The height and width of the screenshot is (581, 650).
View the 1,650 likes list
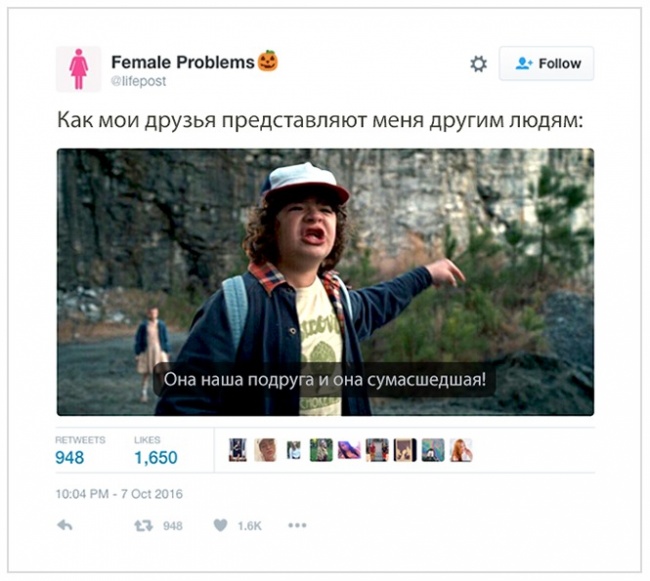tap(156, 450)
